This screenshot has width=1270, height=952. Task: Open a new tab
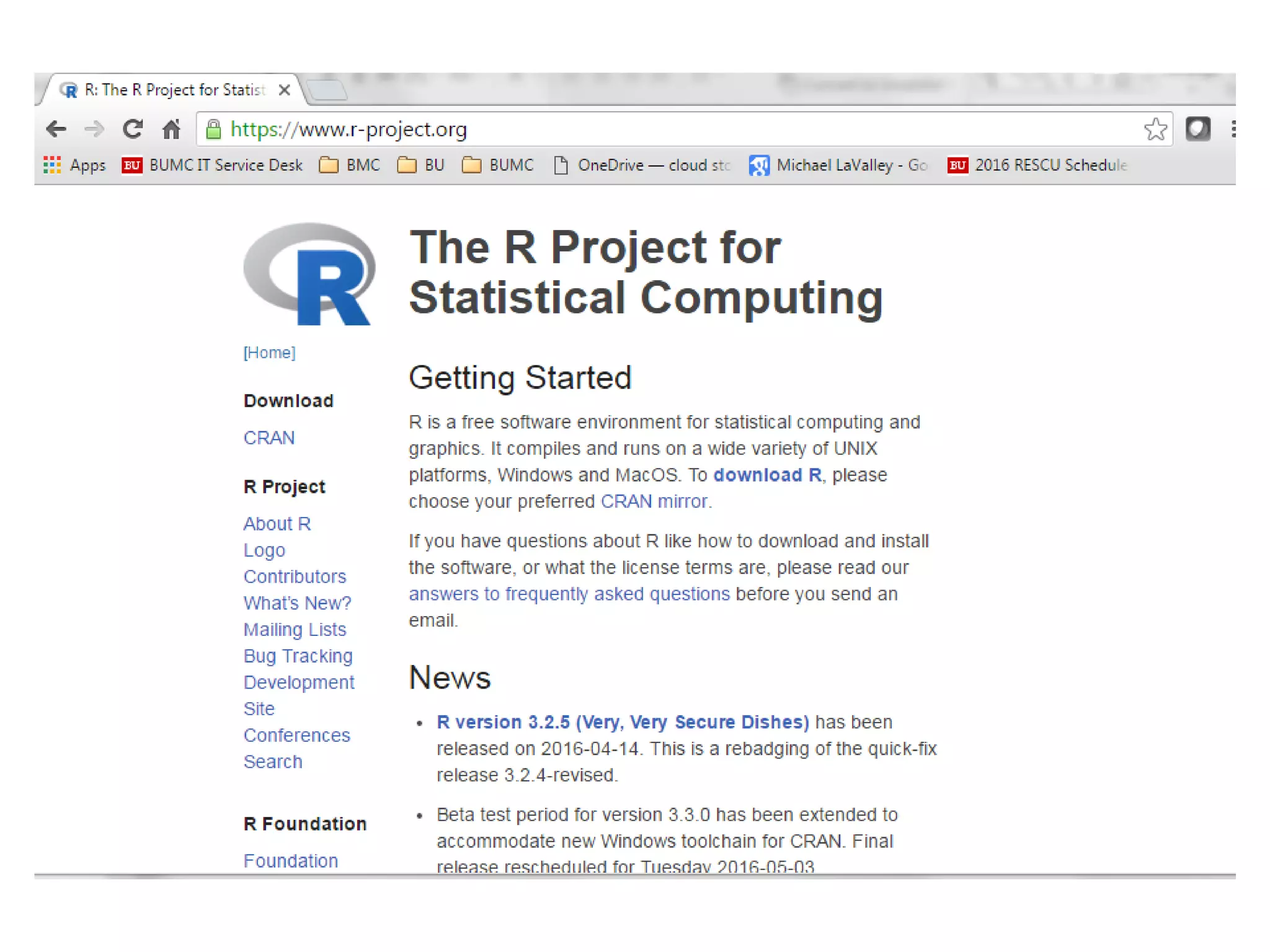pyautogui.click(x=327, y=90)
